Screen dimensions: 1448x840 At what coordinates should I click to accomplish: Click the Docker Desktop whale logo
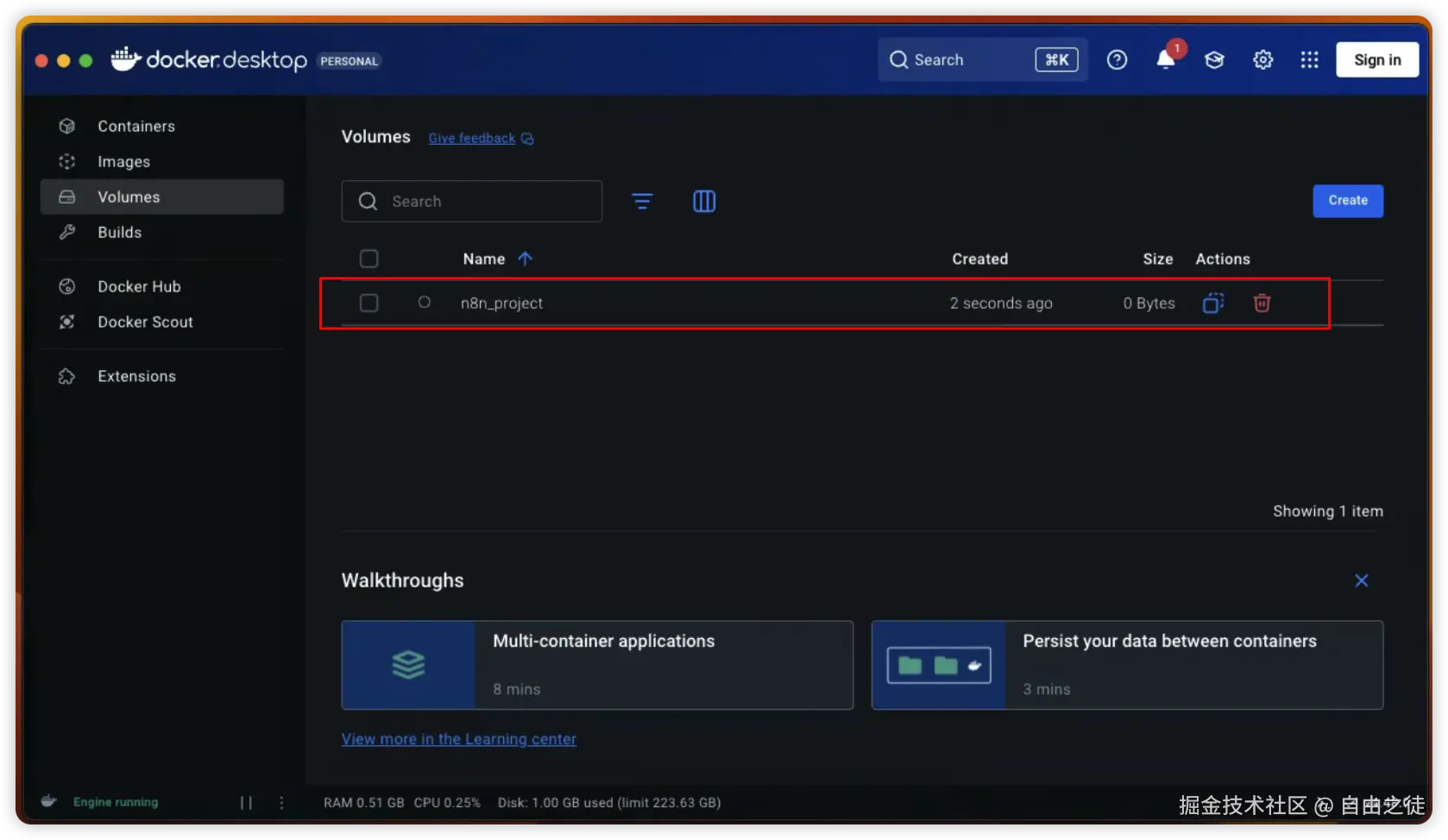[x=126, y=59]
